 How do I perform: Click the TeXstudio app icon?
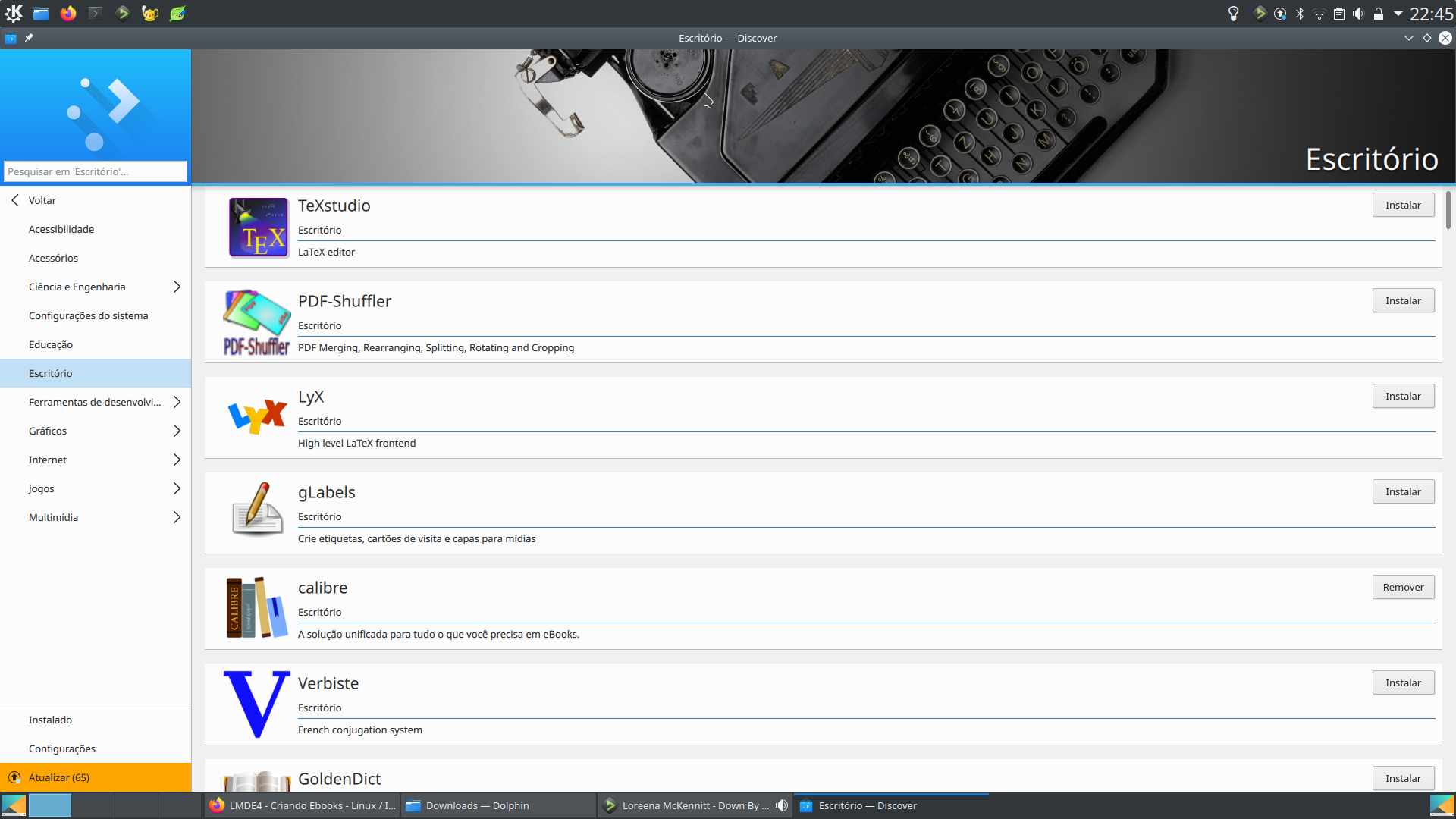[259, 227]
